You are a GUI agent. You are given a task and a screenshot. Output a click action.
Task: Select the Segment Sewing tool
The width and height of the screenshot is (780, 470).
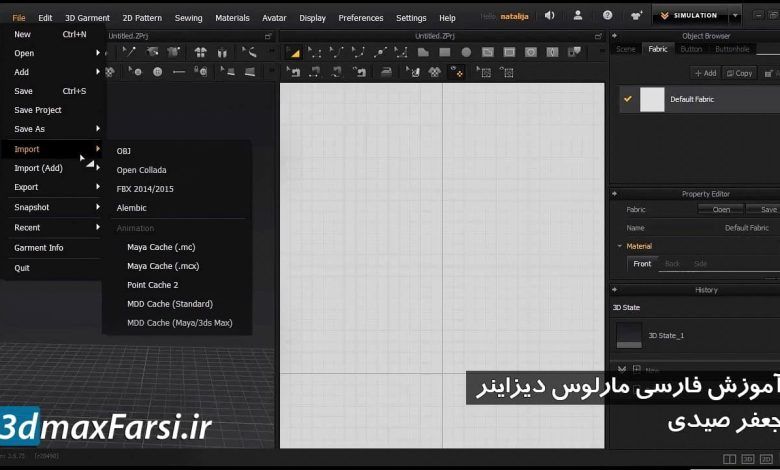pyautogui.click(x=314, y=73)
